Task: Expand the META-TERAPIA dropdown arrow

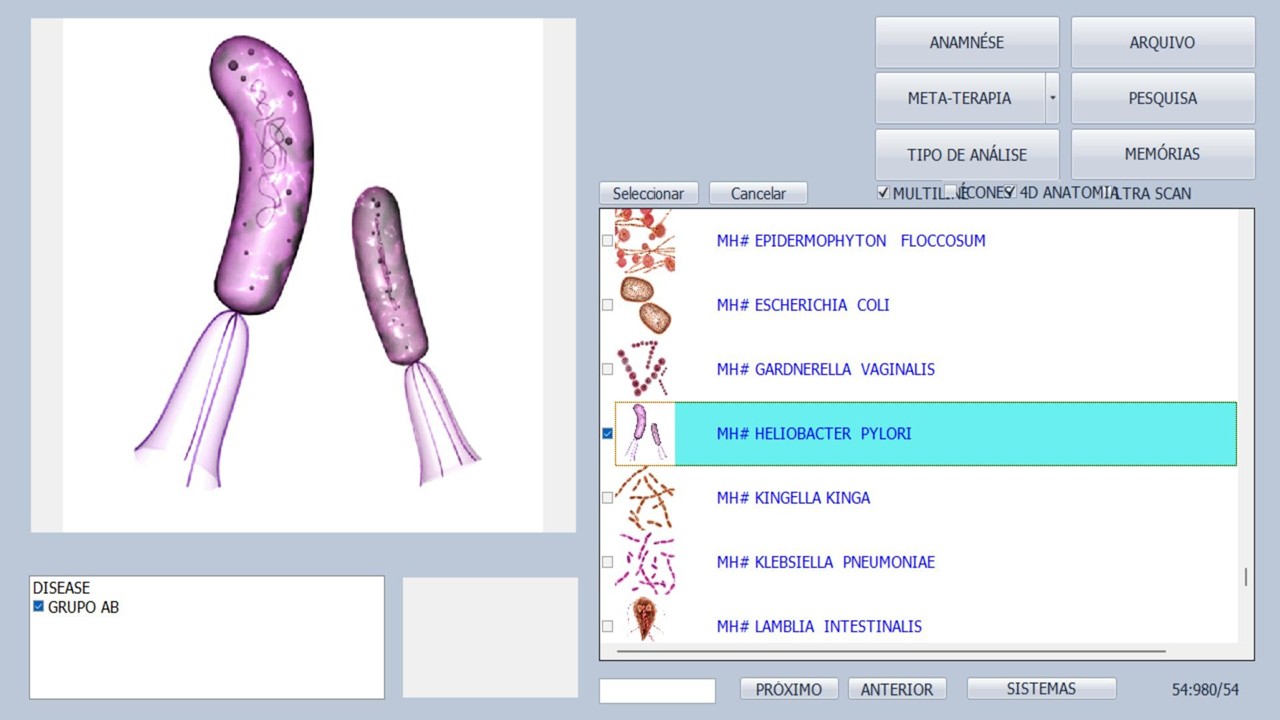Action: (x=1052, y=98)
